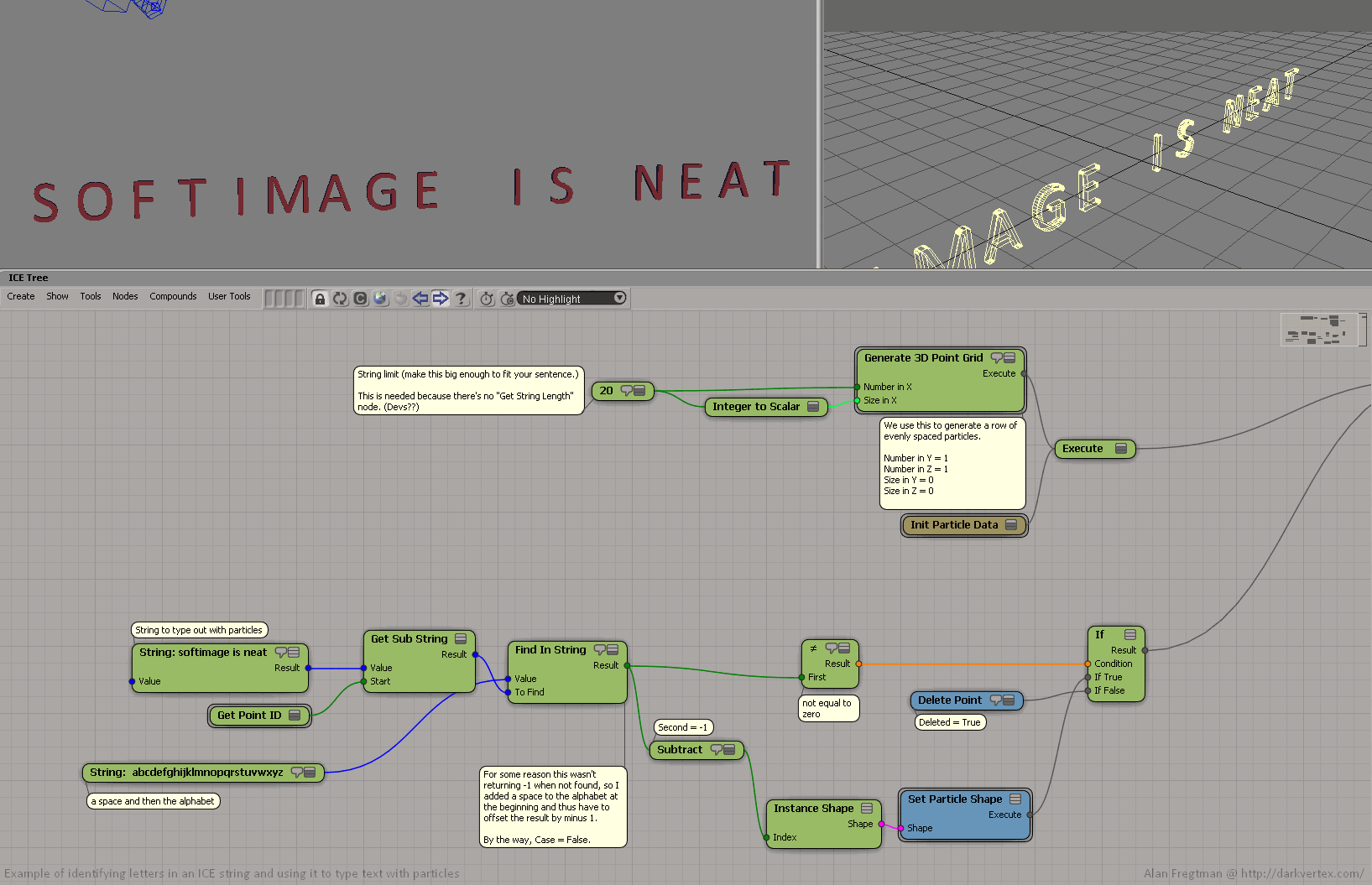Open help with the question mark icon
This screenshot has width=1372, height=885.
click(461, 299)
